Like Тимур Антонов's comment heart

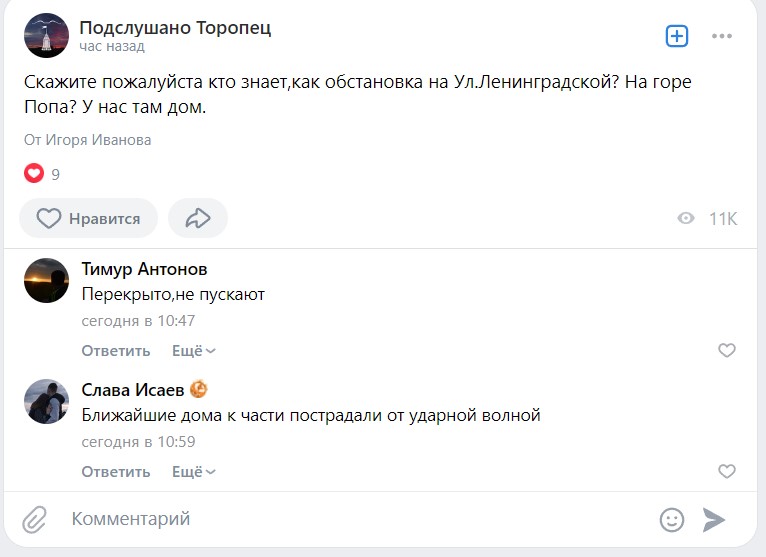[x=727, y=350]
